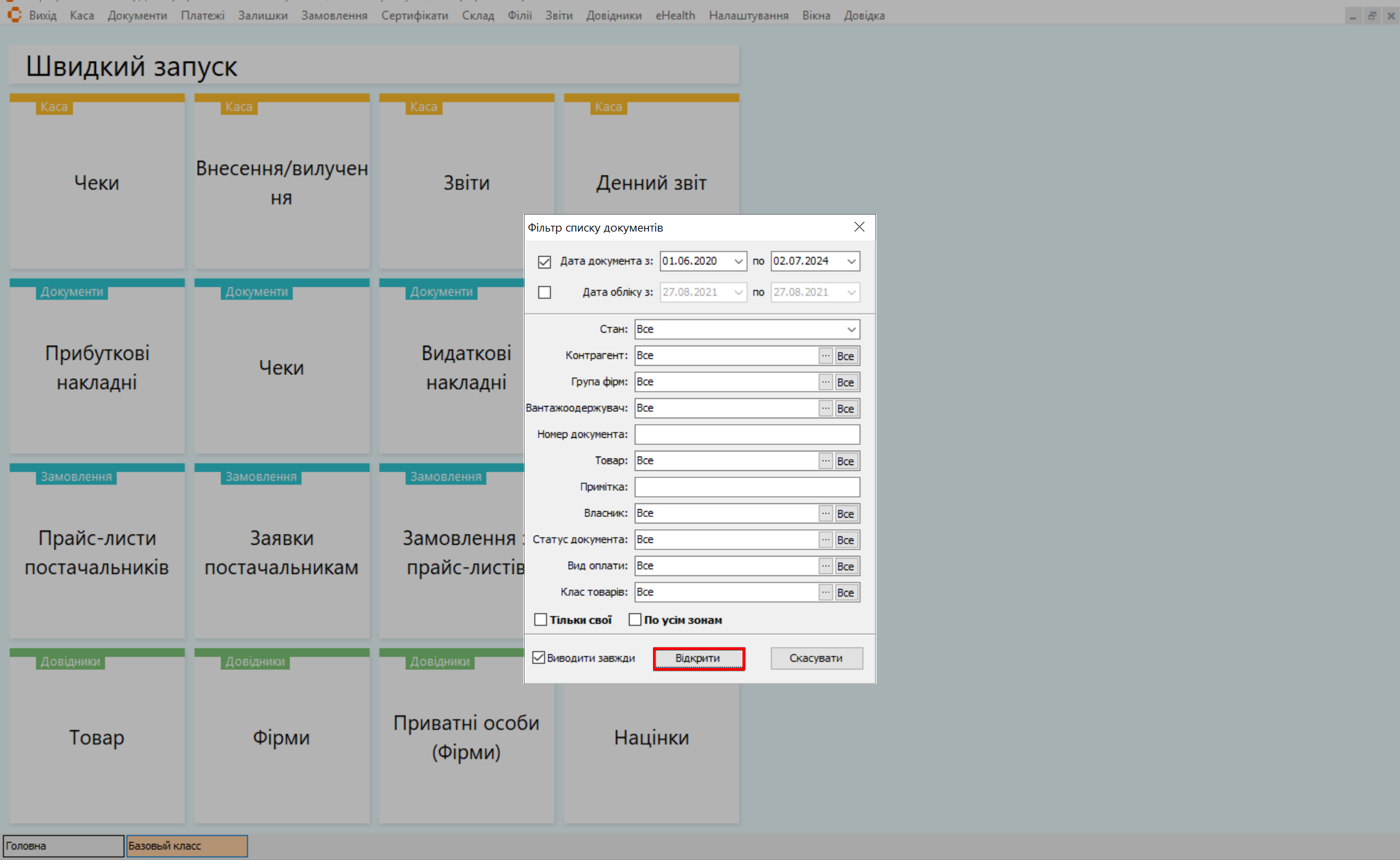
Task: Click ellipsis button next to Товар field
Action: (x=825, y=461)
